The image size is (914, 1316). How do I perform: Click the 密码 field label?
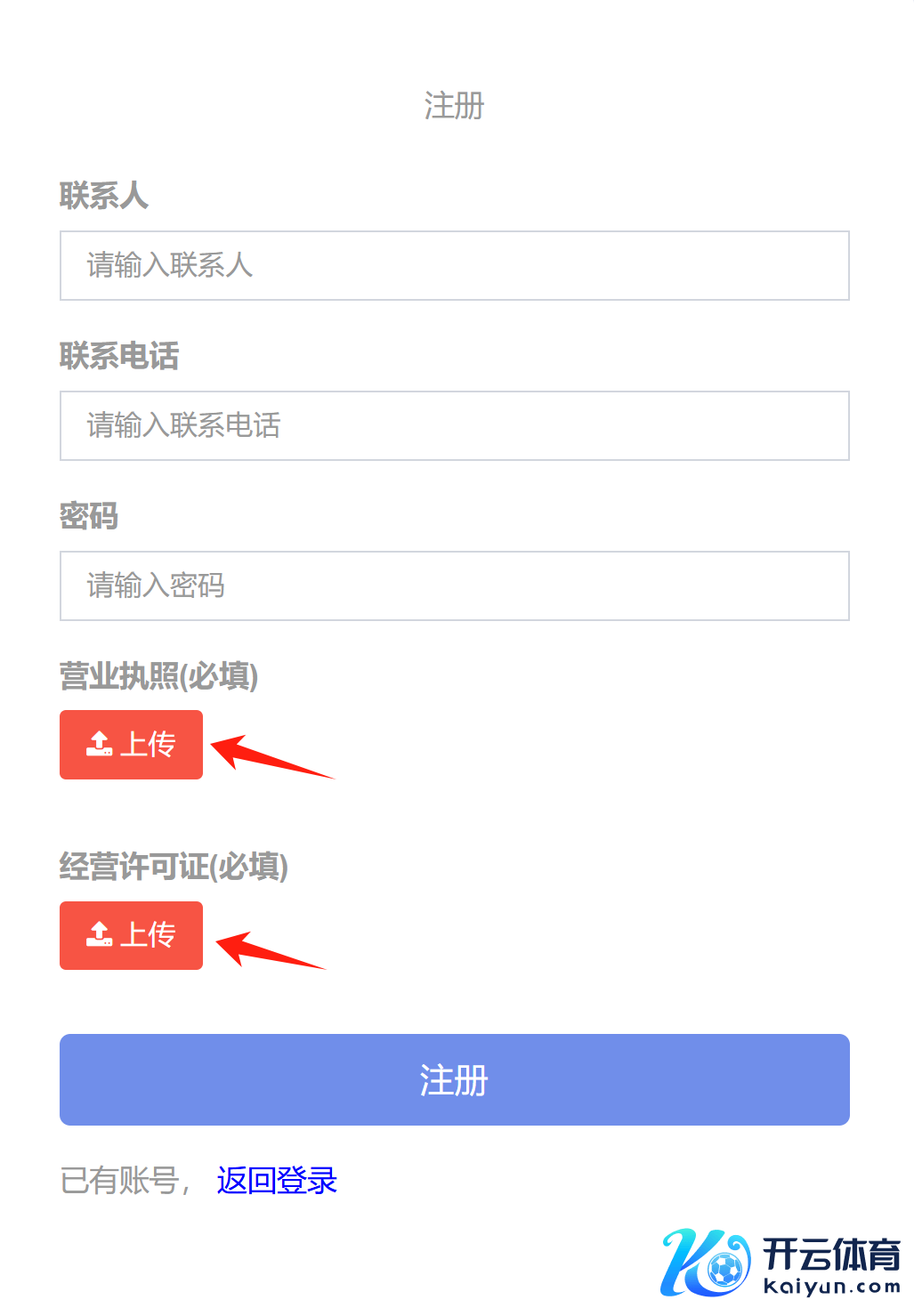coord(89,516)
